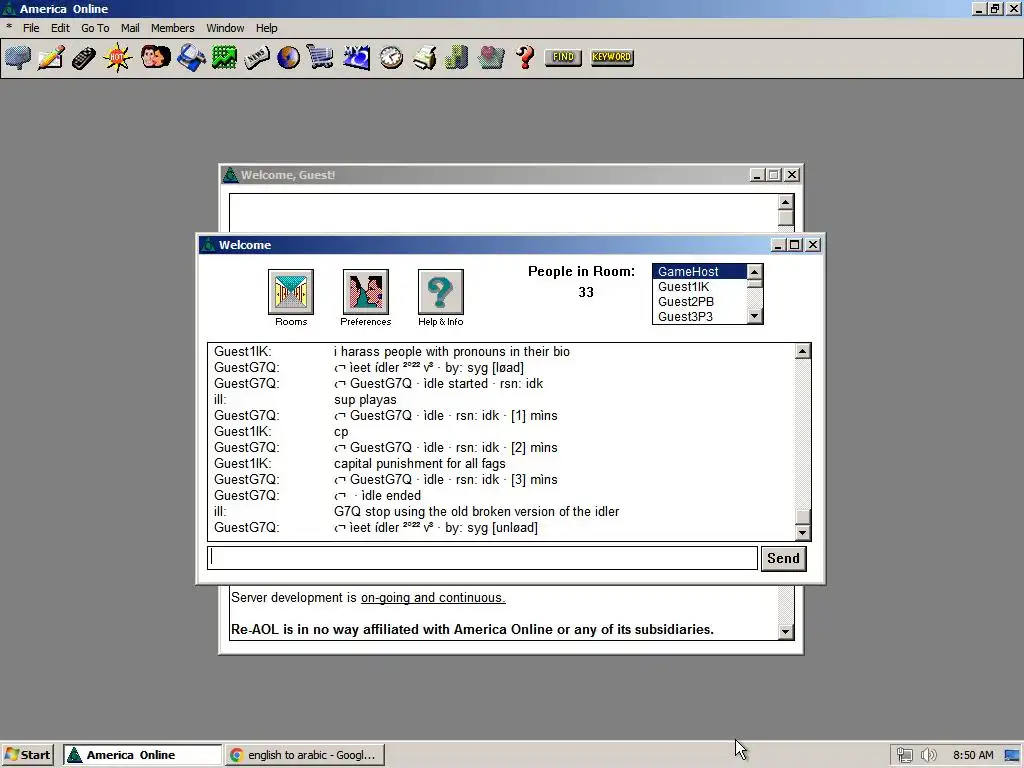Select Guest2PB in the people list
Screen dimensions: 1024x768
tap(699, 302)
